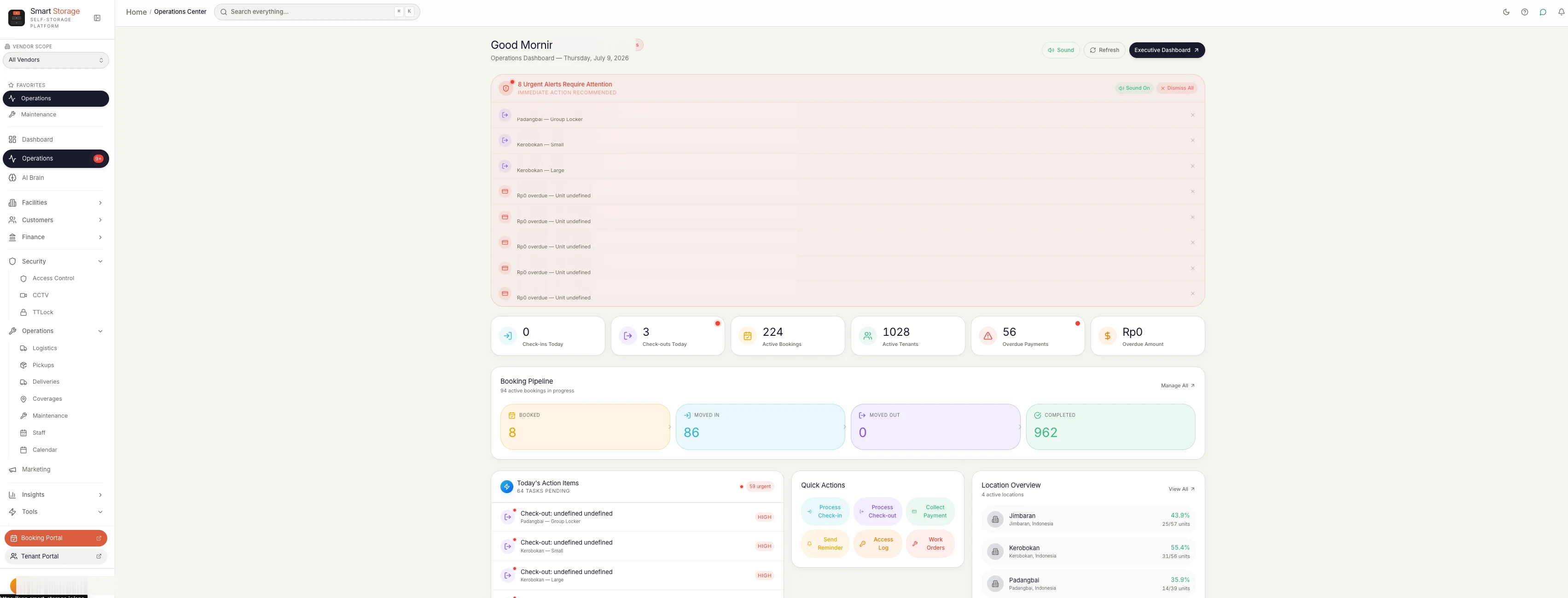
Task: Toggle dark mode moon icon
Action: click(1506, 12)
